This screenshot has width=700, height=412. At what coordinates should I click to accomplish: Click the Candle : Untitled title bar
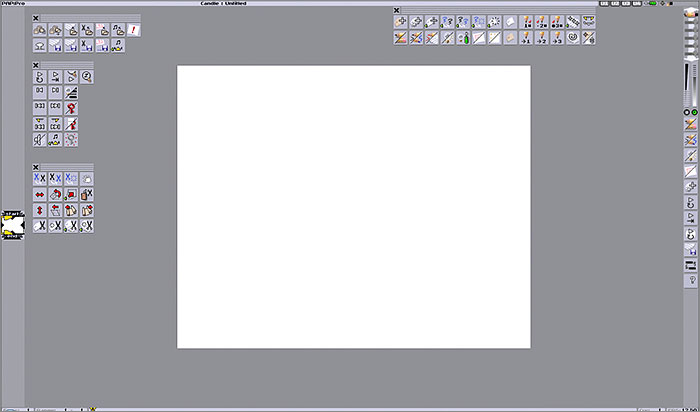(x=349, y=4)
